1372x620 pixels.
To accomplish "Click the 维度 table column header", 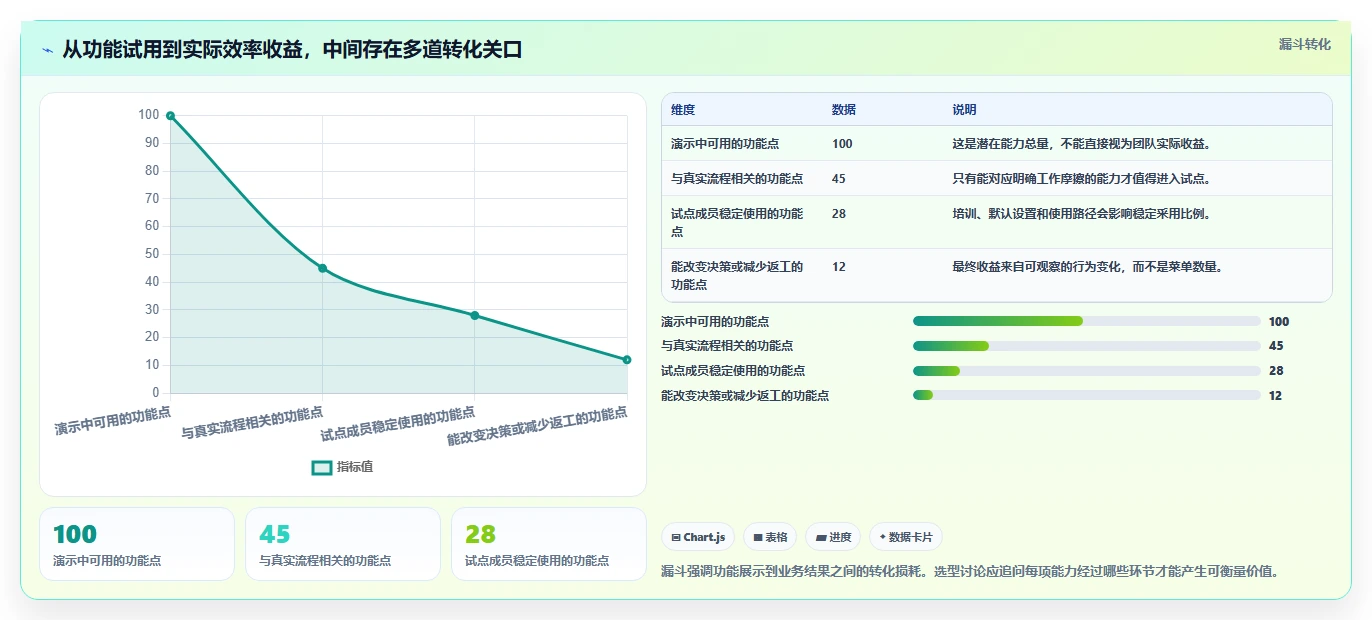I will [x=683, y=110].
